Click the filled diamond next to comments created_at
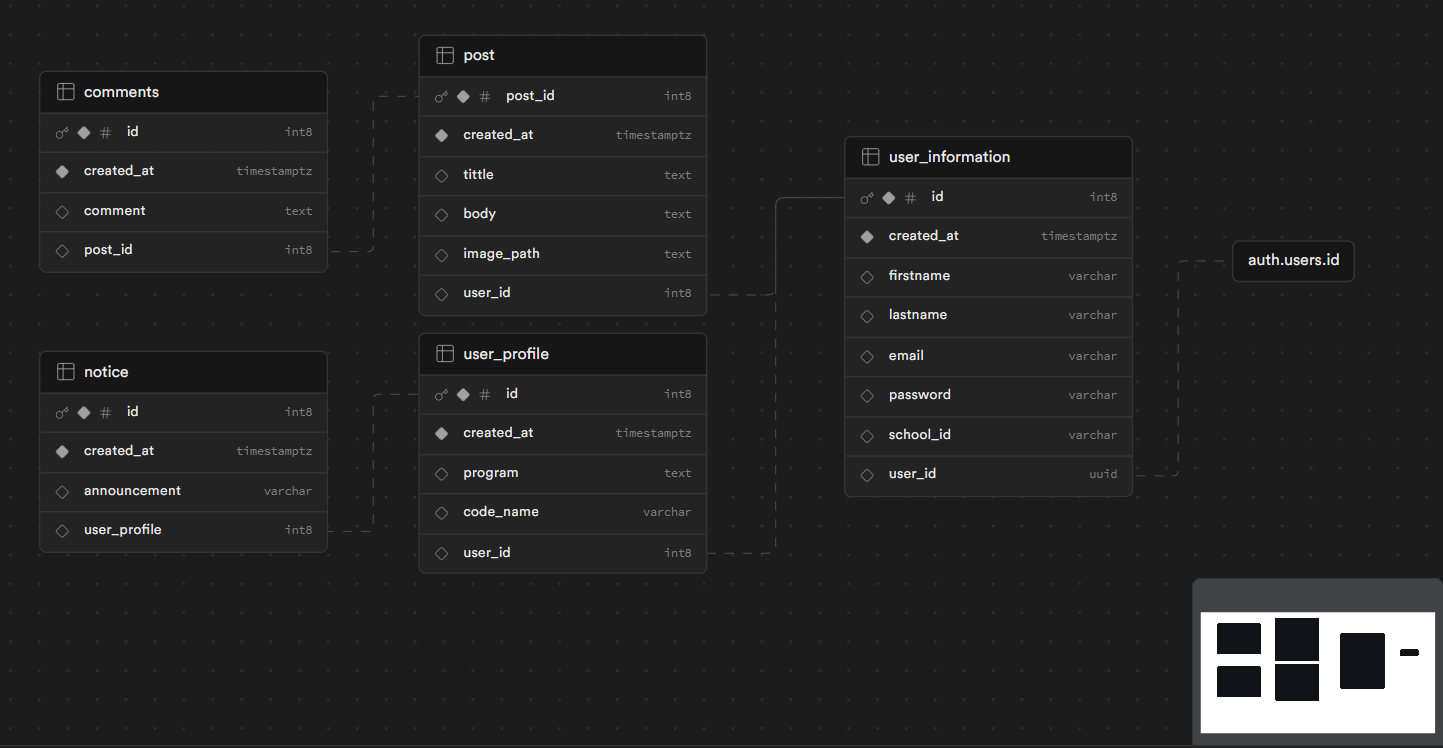This screenshot has width=1443, height=748. [x=62, y=171]
